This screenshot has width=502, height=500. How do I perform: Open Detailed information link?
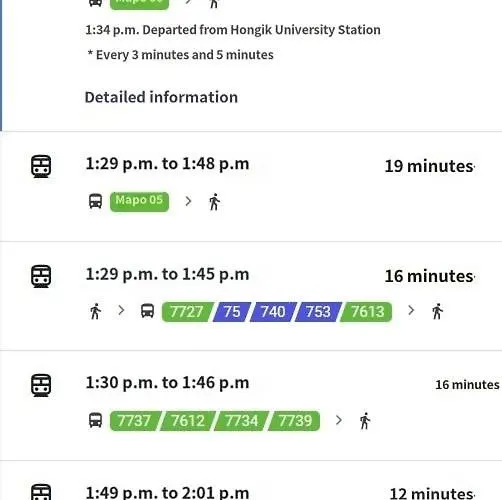[161, 97]
